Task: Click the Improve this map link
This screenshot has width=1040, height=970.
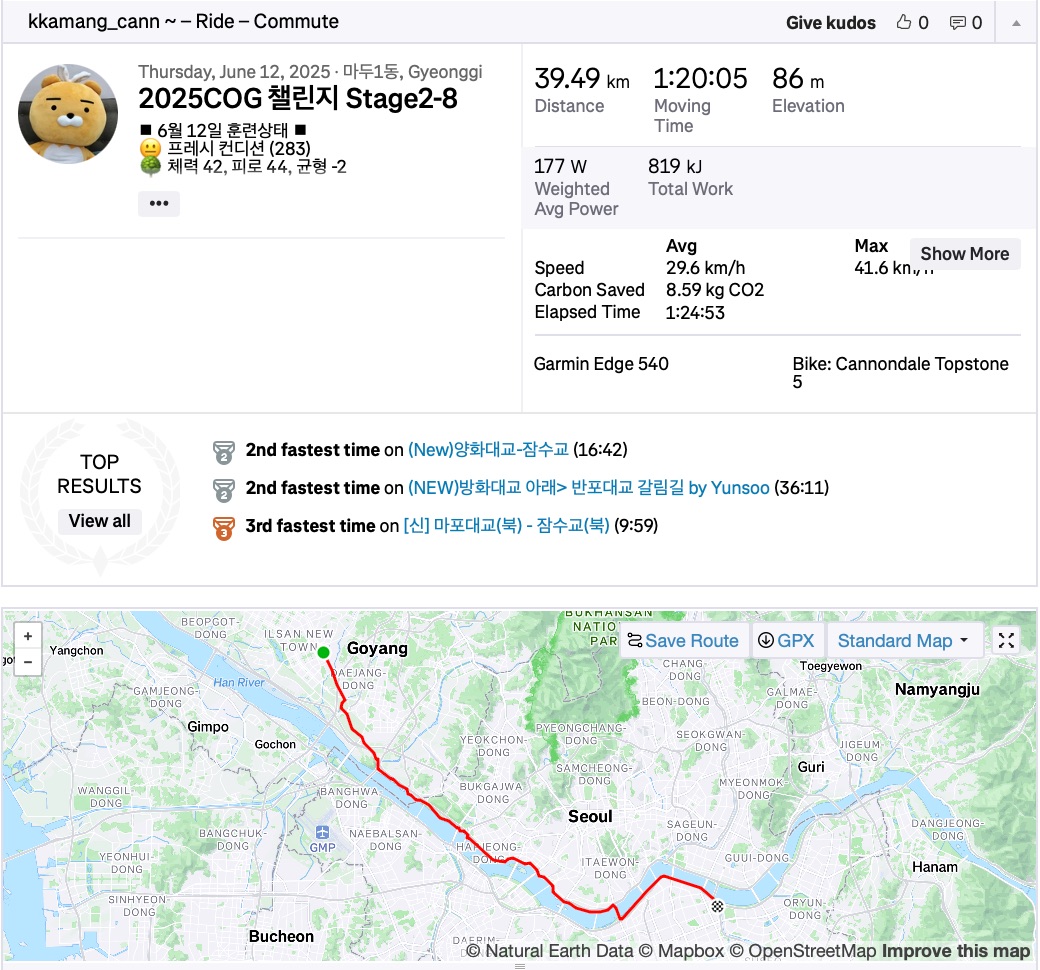Action: pos(956,951)
